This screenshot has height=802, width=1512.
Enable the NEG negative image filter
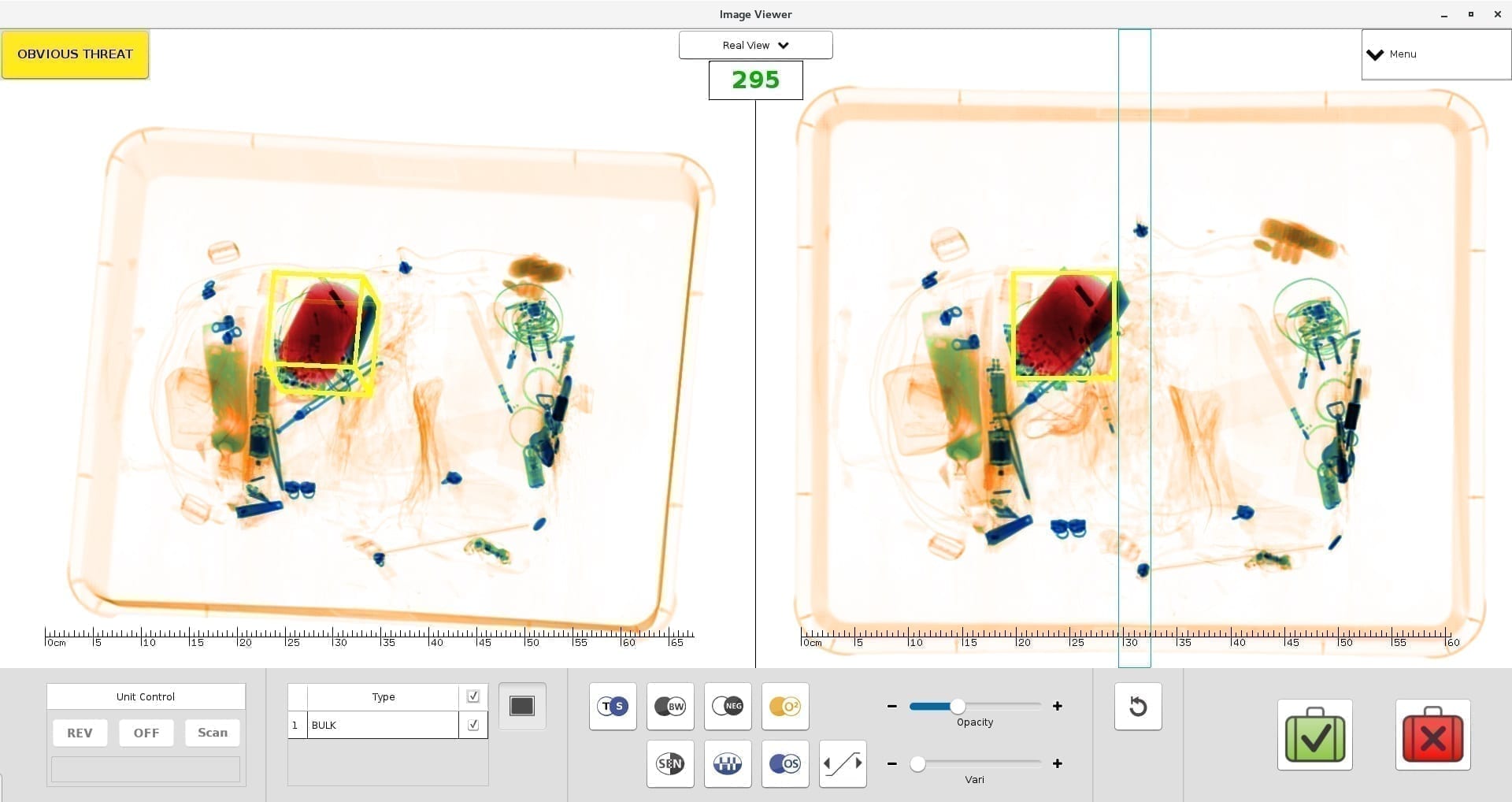(x=727, y=706)
